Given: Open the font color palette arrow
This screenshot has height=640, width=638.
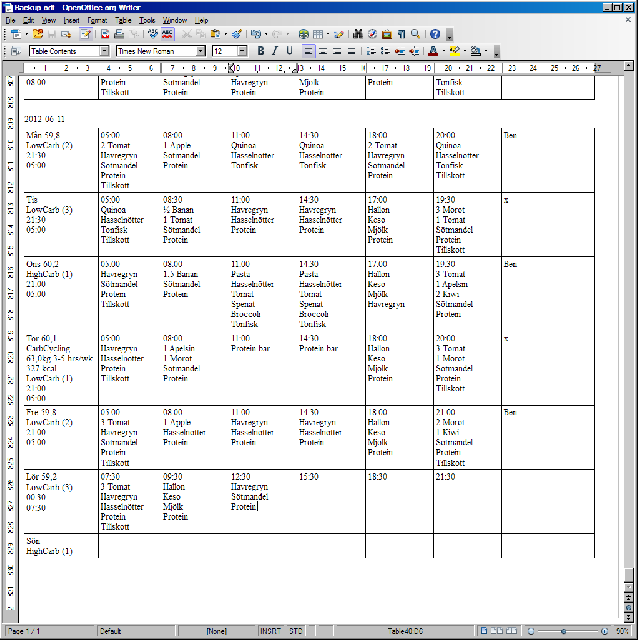Looking at the screenshot, I should (x=443, y=51).
